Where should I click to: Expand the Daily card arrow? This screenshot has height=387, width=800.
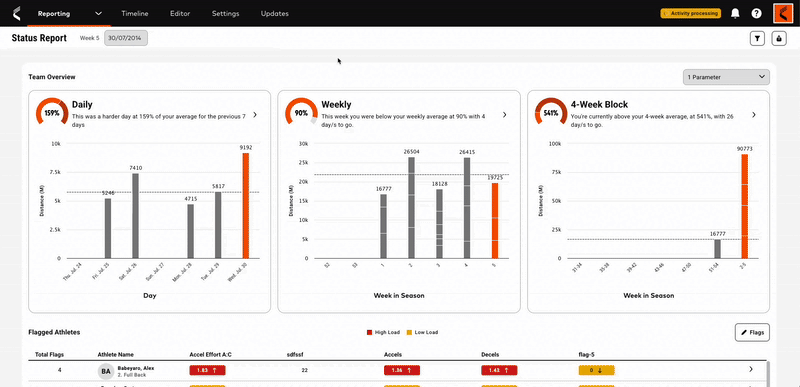click(255, 115)
